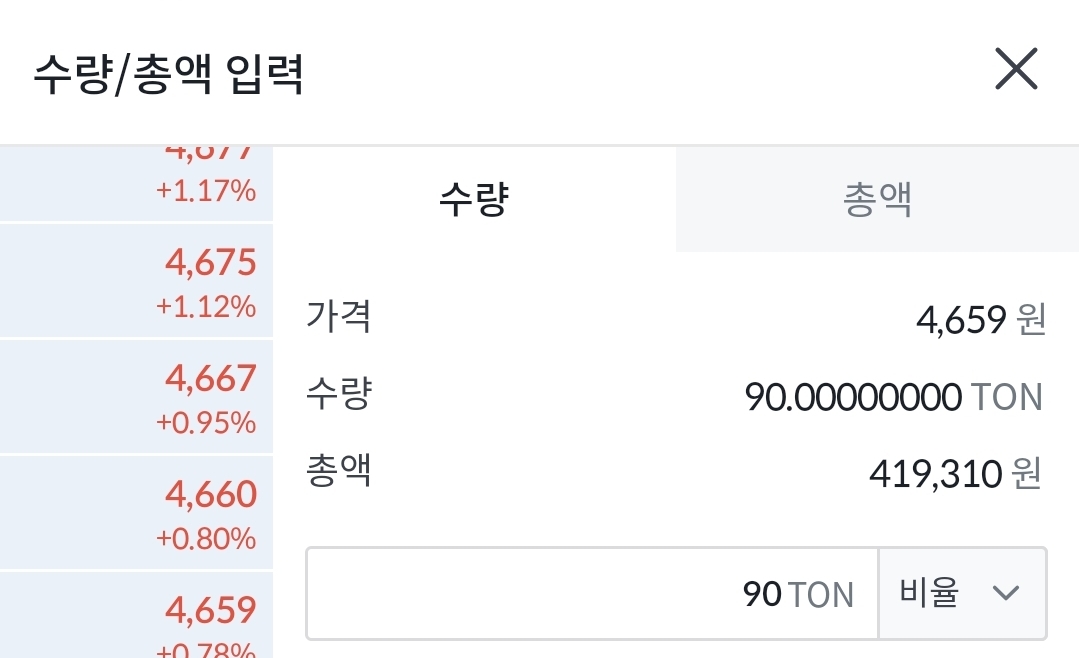
Task: Click the 가격 row label
Action: (x=339, y=317)
